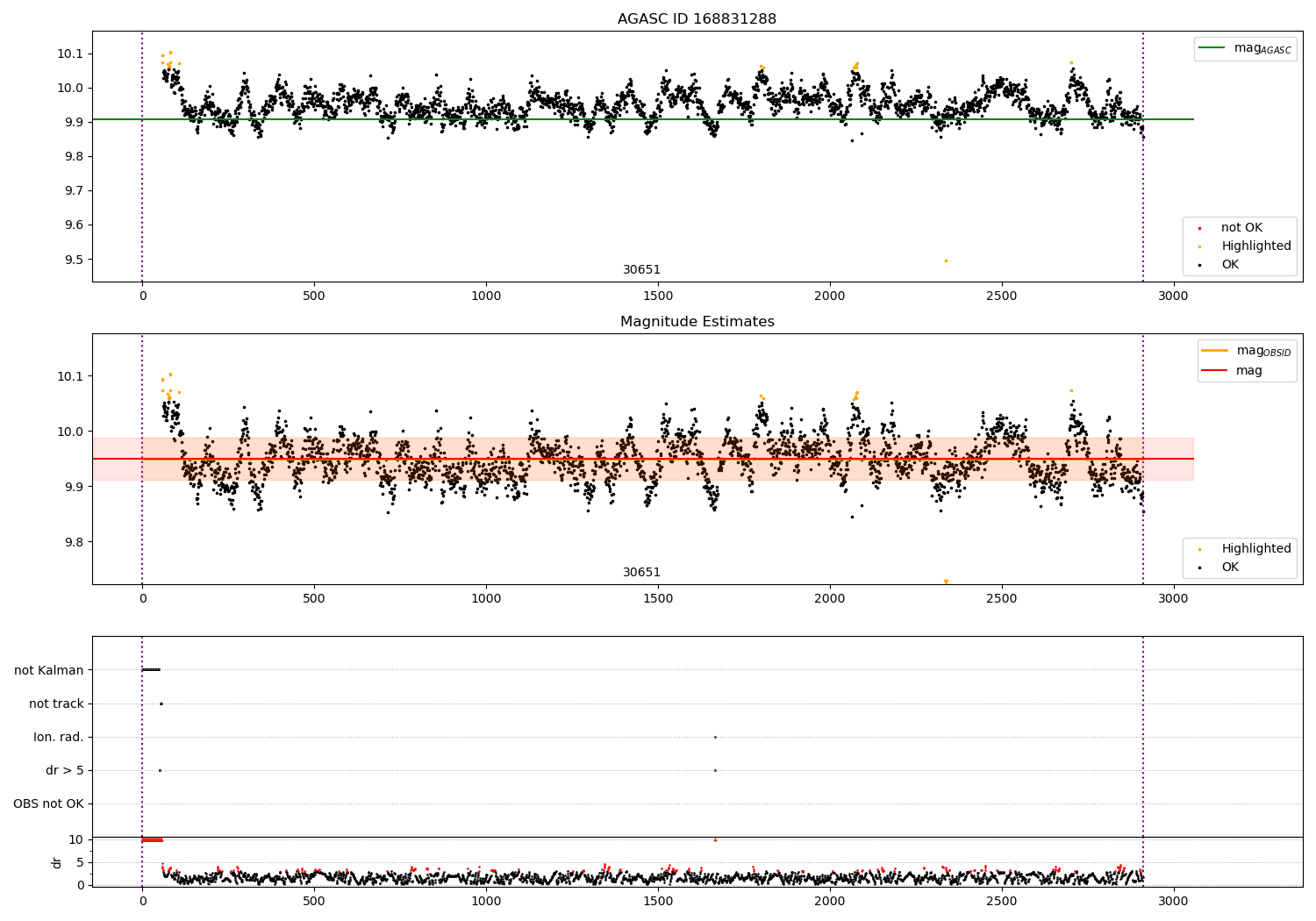Click x-tick '2000' in Magnitude Estimates plot
1316x921 pixels.
(x=830, y=599)
